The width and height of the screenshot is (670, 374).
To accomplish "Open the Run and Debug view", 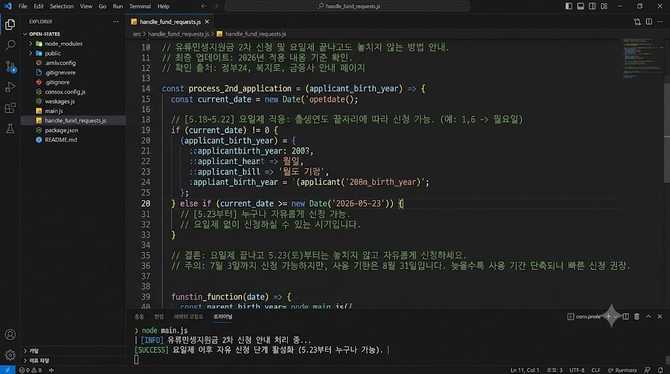I will point(10,87).
